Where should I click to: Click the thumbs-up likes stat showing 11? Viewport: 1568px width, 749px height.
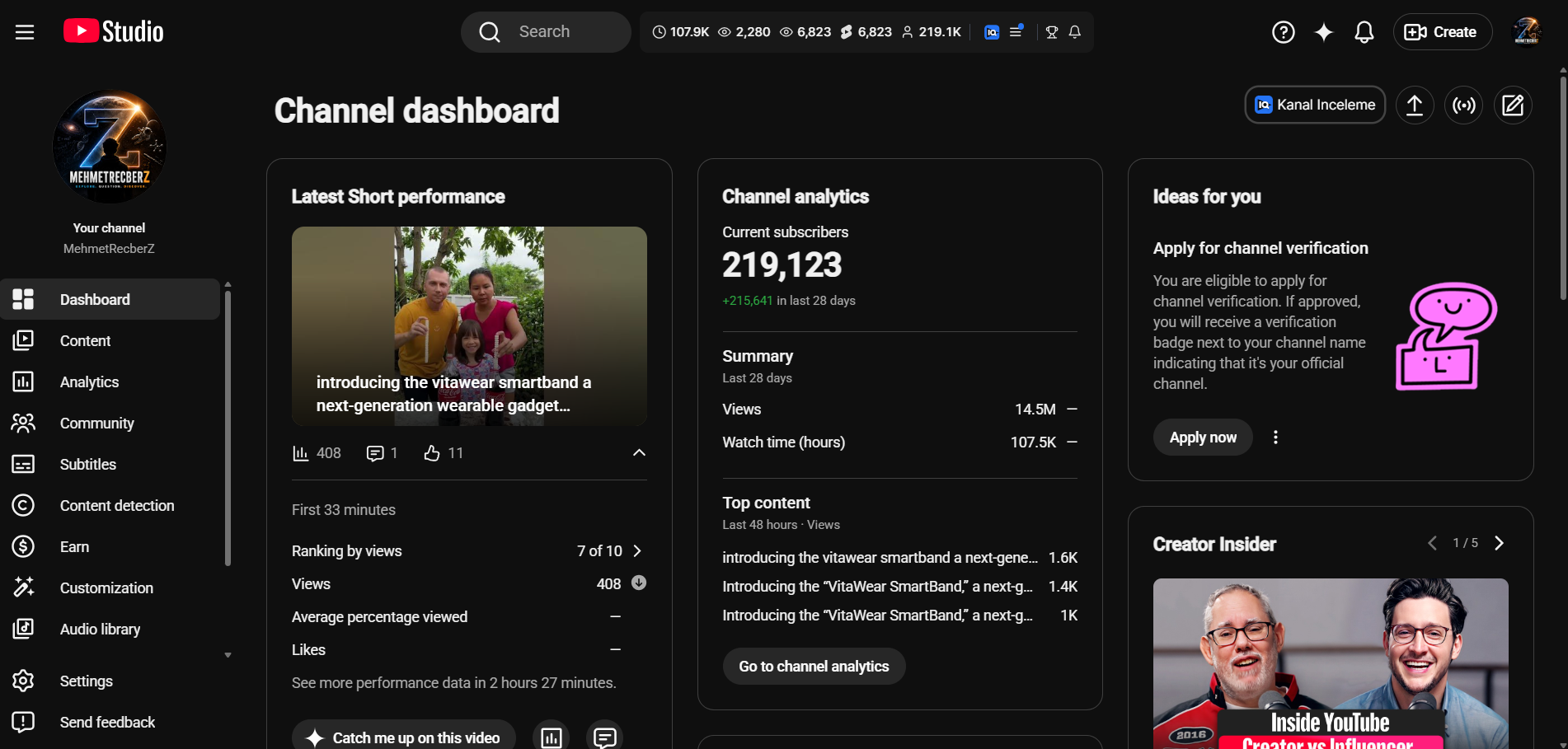[x=444, y=453]
